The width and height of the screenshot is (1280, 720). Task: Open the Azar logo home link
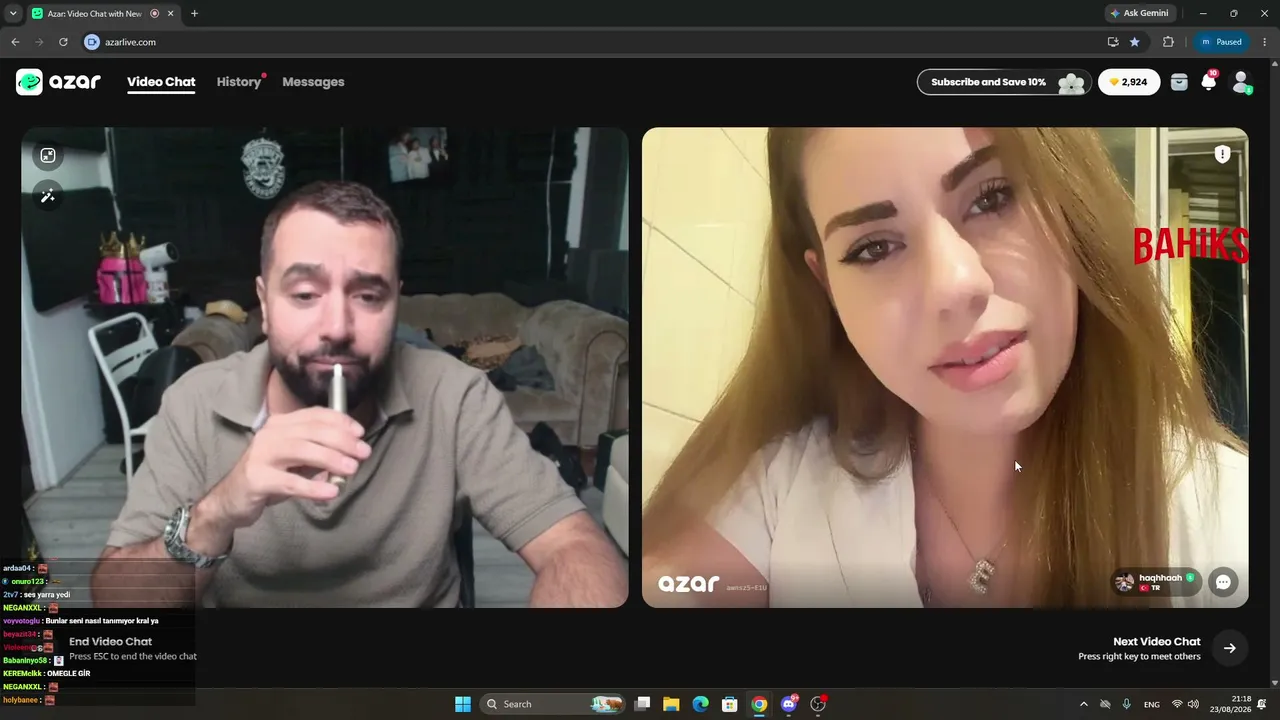58,82
